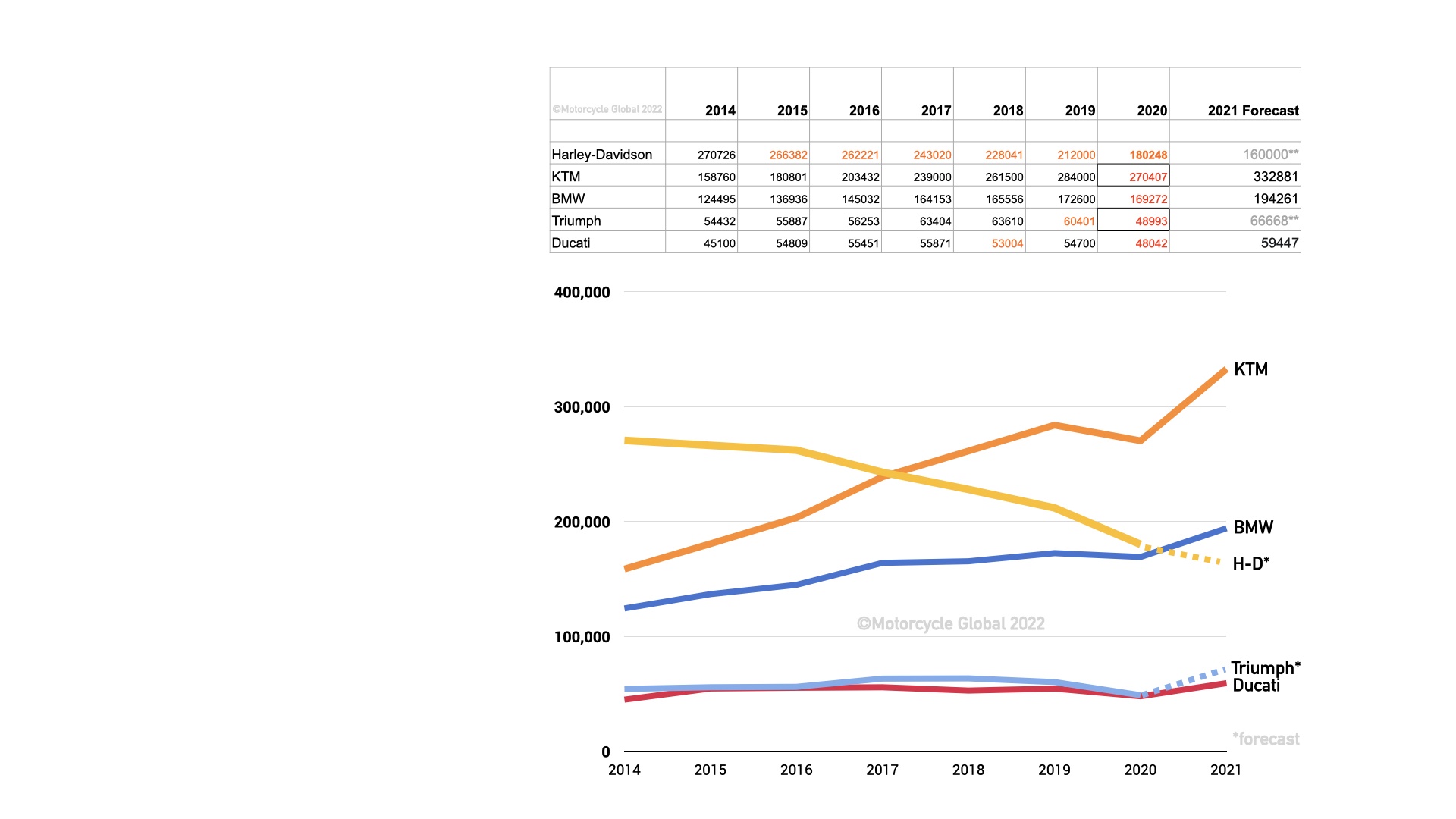The width and height of the screenshot is (1456, 819).
Task: Click the Ducati chart label
Action: (x=1256, y=686)
